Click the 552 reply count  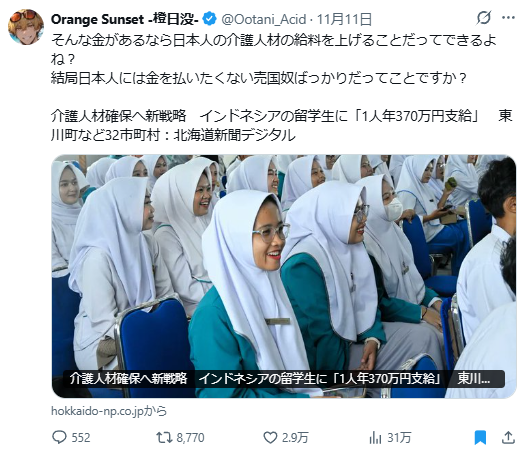[x=81, y=438]
